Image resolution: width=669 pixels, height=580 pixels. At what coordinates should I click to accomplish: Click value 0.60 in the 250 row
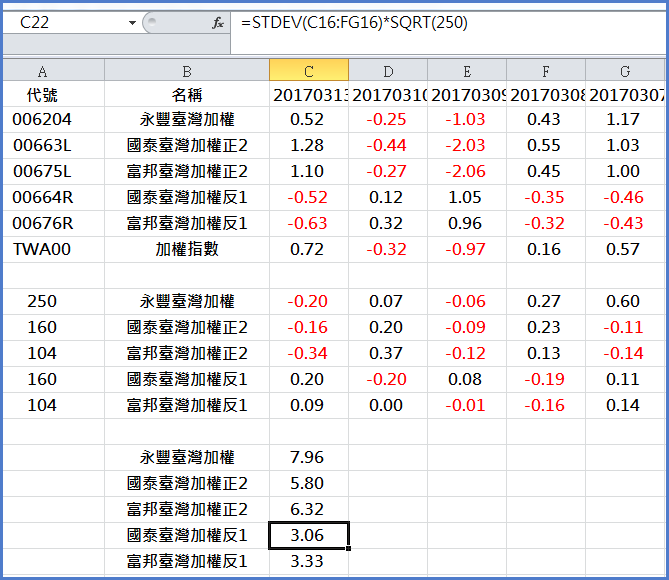tap(625, 302)
